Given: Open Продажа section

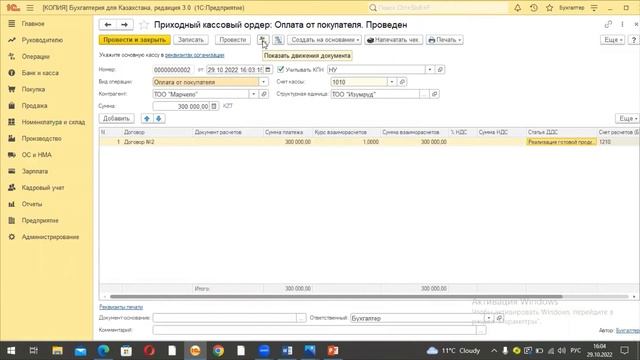Looking at the screenshot, I should click(34, 105).
